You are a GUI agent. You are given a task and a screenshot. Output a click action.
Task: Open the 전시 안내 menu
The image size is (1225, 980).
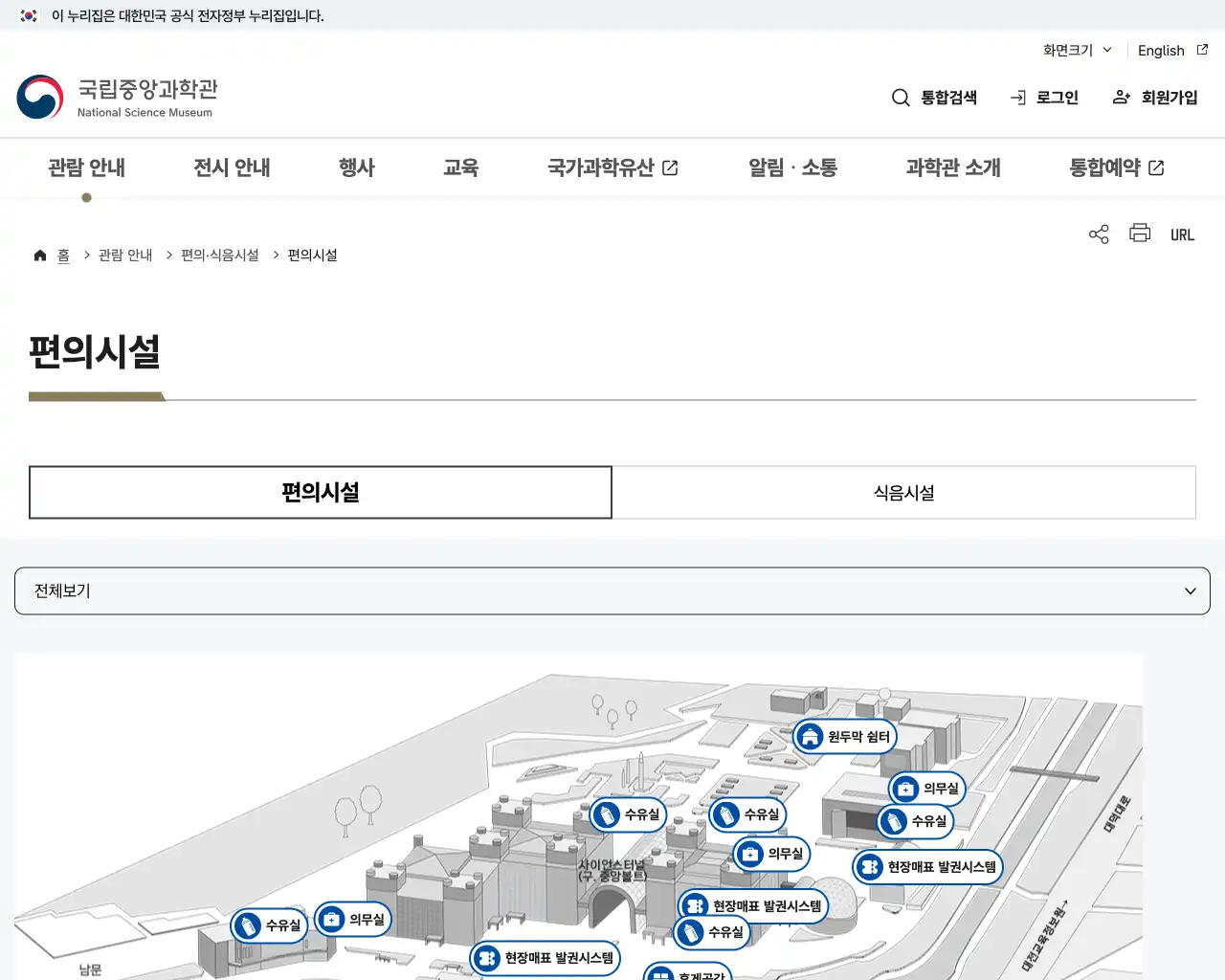[x=231, y=167]
